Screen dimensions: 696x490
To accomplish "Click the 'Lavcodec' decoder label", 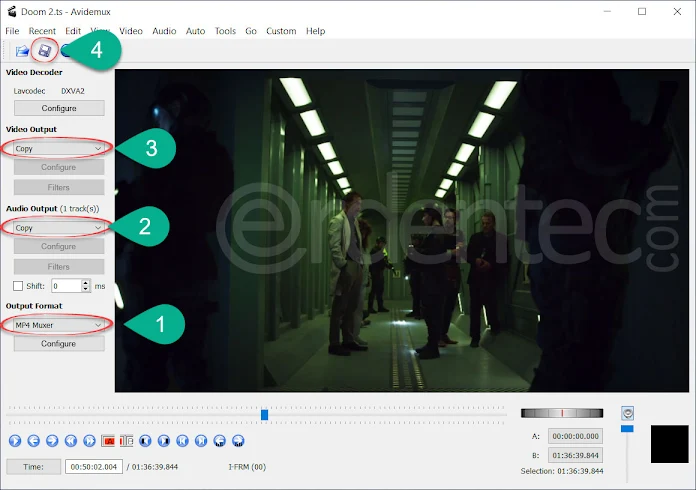I will tap(29, 91).
